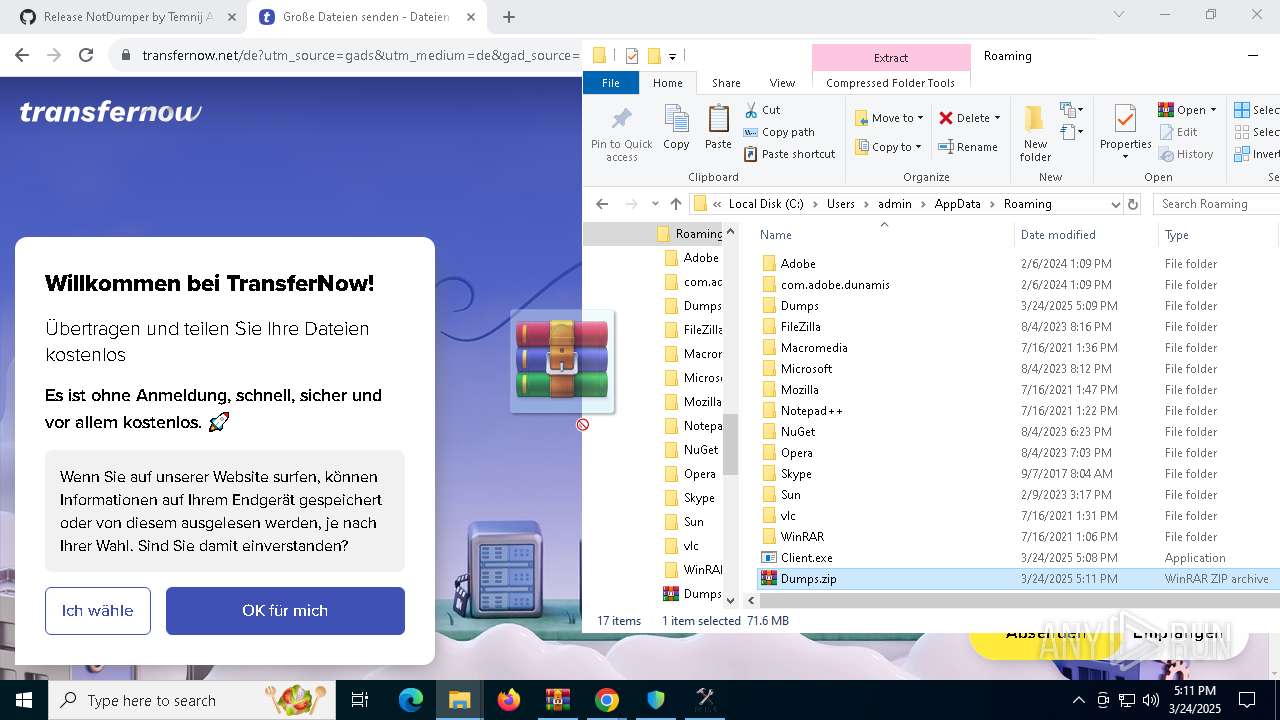This screenshot has width=1280, height=720.
Task: Click the Copy button in Clipboard group
Action: (676, 127)
